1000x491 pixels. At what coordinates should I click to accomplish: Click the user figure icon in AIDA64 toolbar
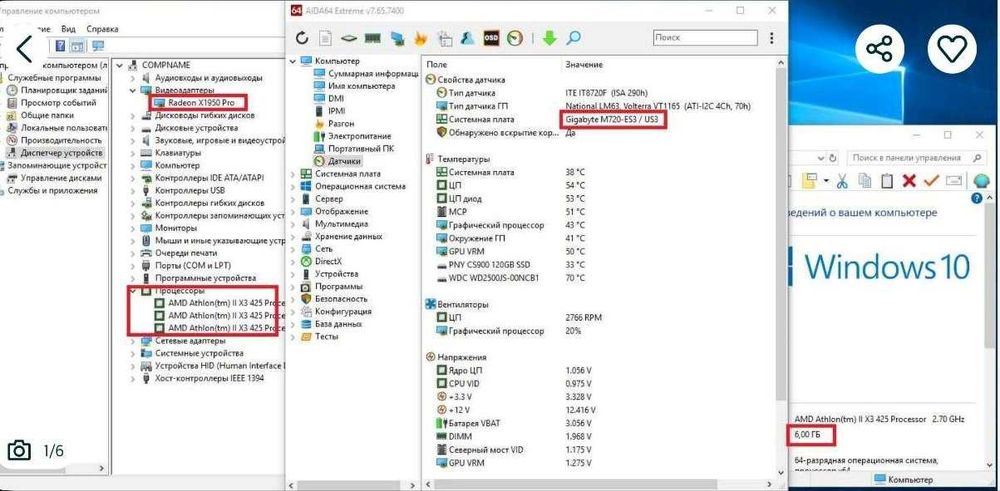pyautogui.click(x=467, y=38)
